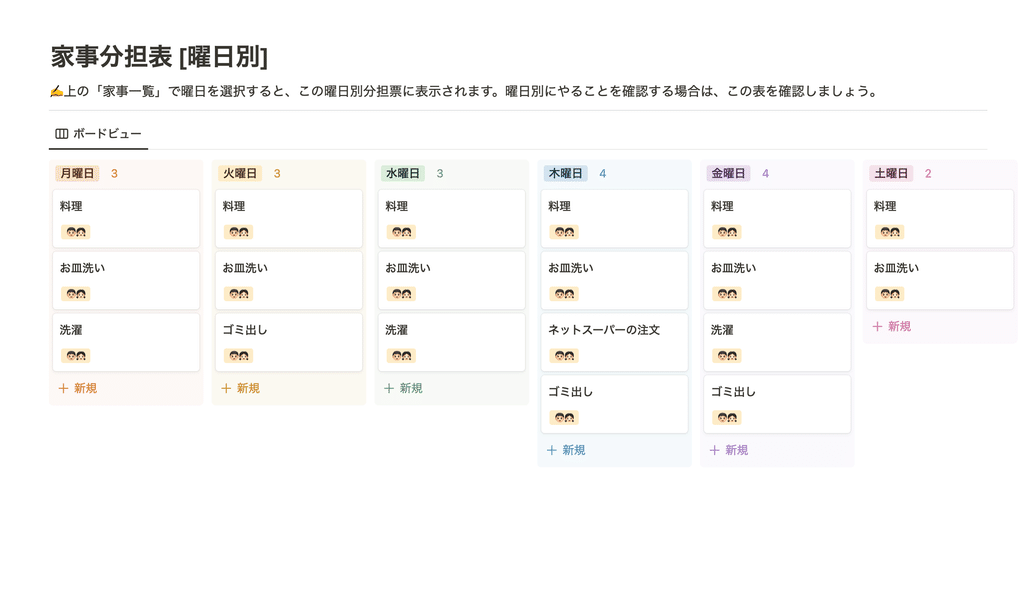Viewport: 1024px width, 604px height.
Task: Click the count 4 beside 木曜日
Action: tap(603, 174)
